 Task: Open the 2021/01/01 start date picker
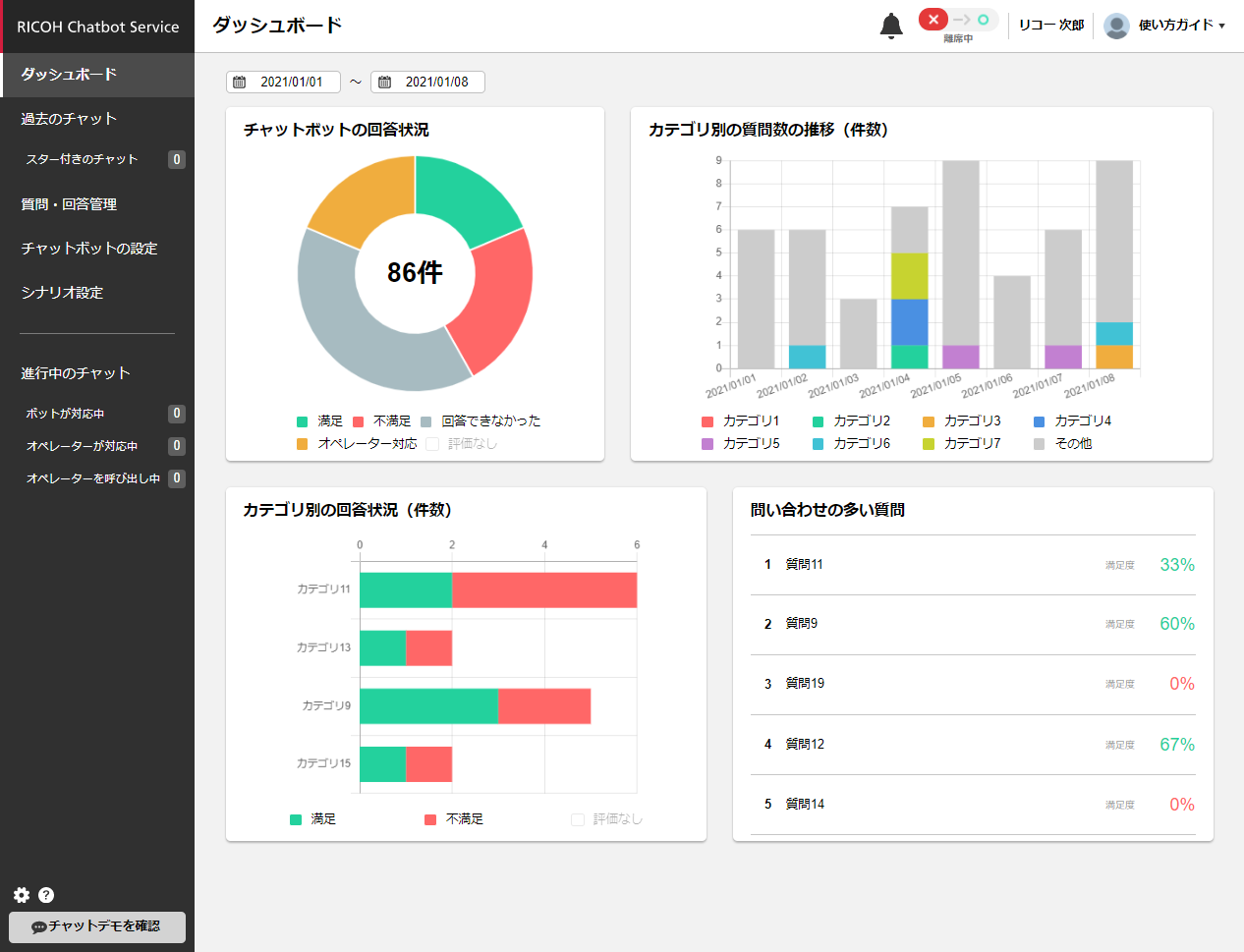pos(292,83)
